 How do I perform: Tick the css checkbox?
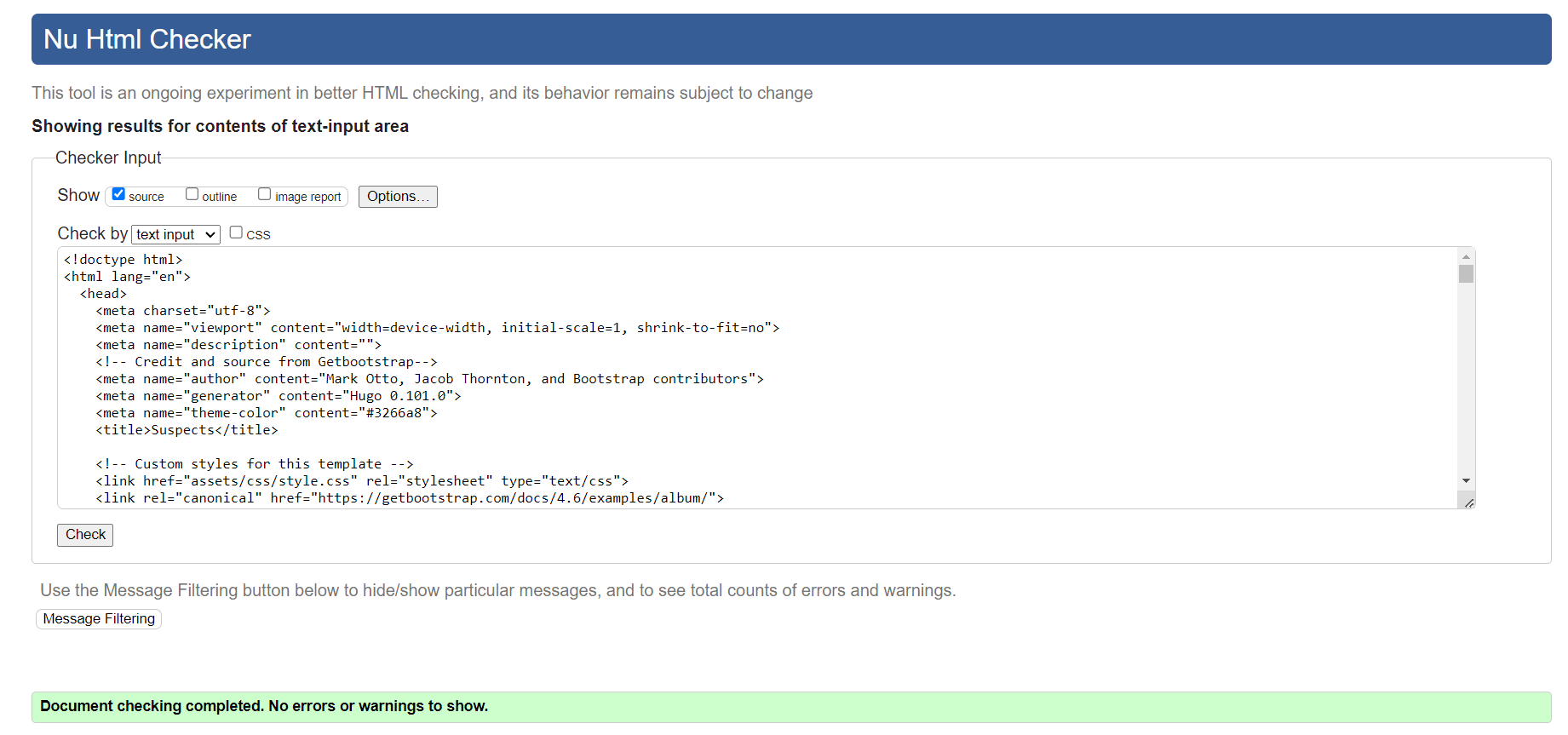[236, 233]
